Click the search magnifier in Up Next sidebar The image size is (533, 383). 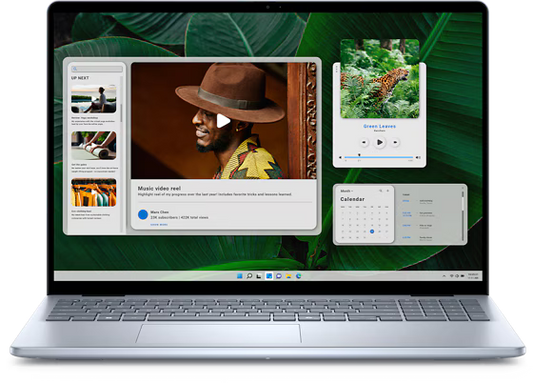point(75,69)
